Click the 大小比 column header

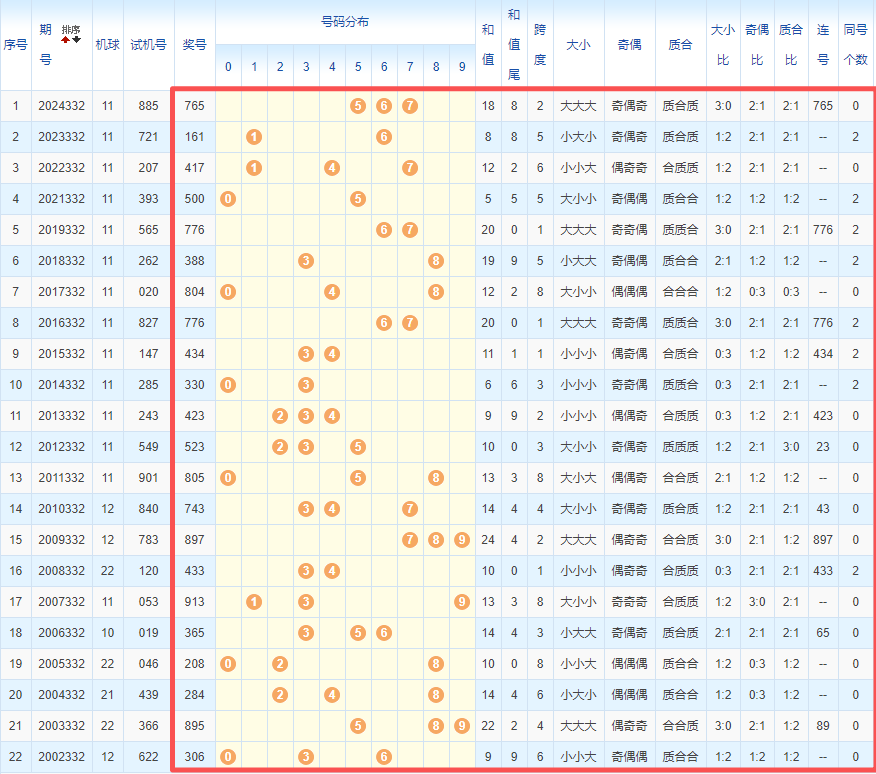[722, 45]
